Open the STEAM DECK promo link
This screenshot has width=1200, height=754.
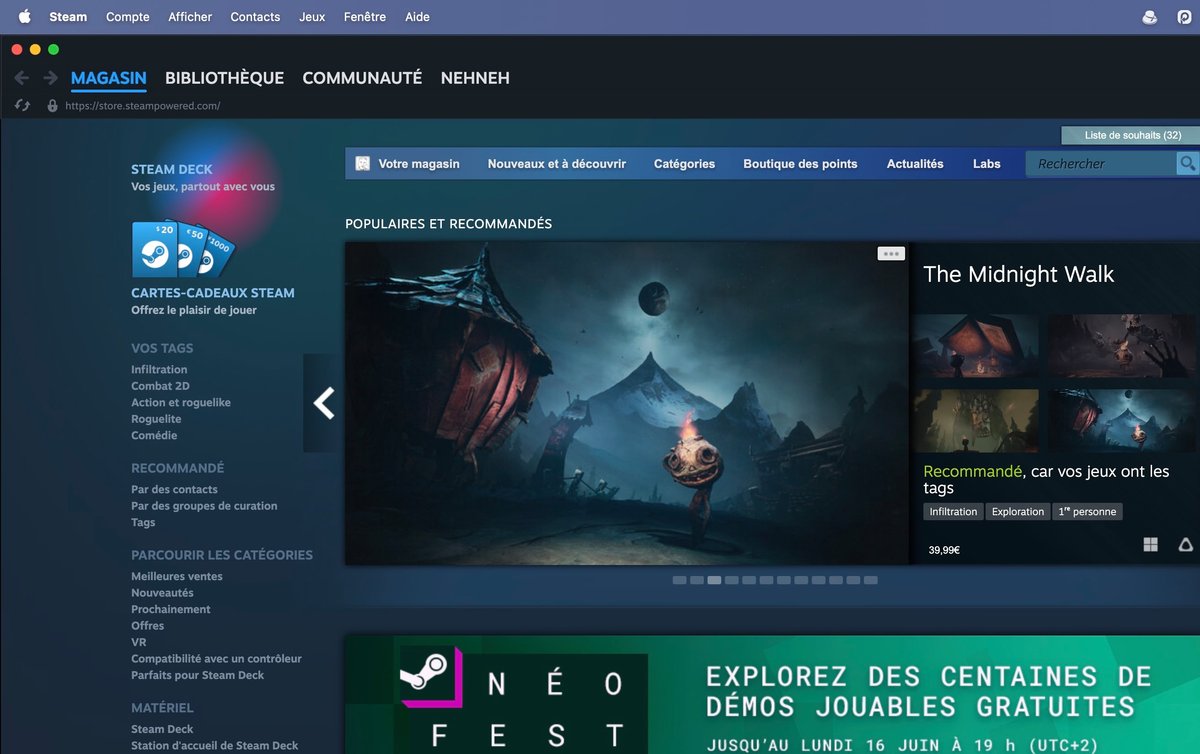[x=172, y=170]
